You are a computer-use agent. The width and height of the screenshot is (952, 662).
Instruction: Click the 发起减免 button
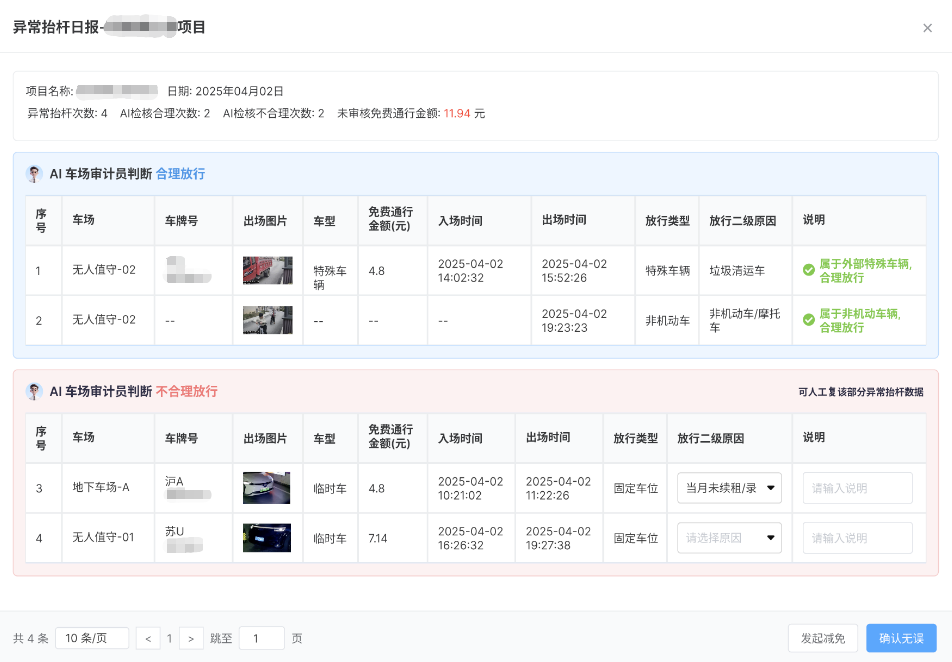822,638
